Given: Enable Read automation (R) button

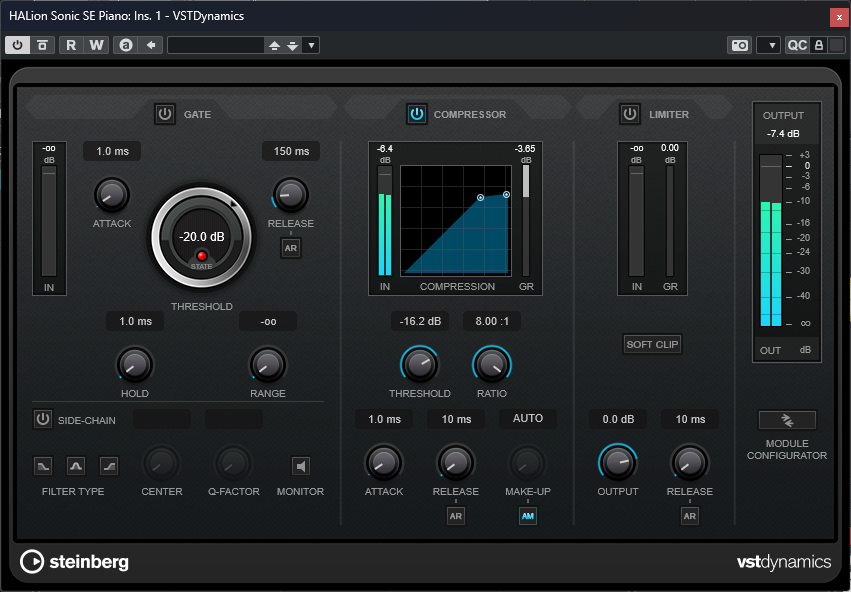Looking at the screenshot, I should 71,45.
